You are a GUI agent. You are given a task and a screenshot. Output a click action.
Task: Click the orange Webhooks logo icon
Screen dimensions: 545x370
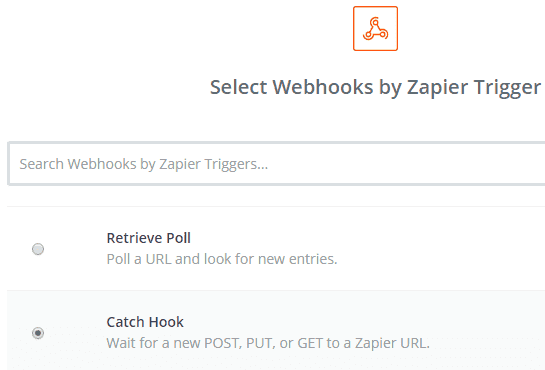point(375,28)
